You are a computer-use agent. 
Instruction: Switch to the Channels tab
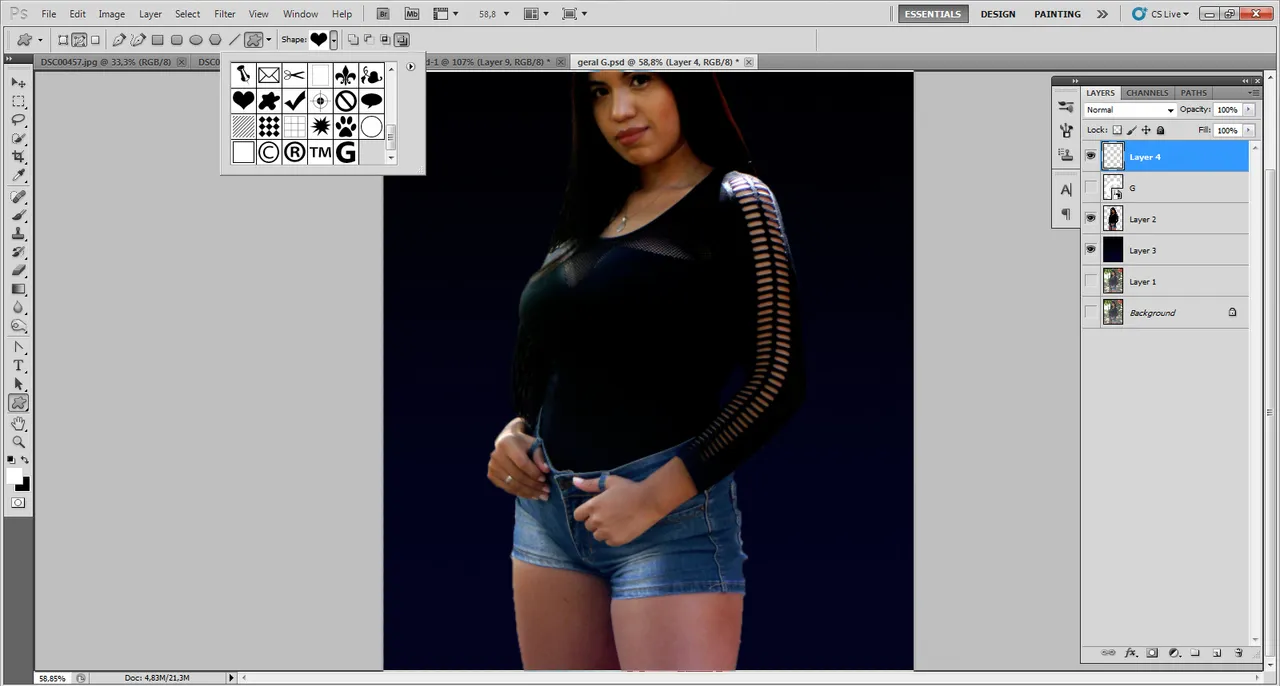tap(1147, 93)
